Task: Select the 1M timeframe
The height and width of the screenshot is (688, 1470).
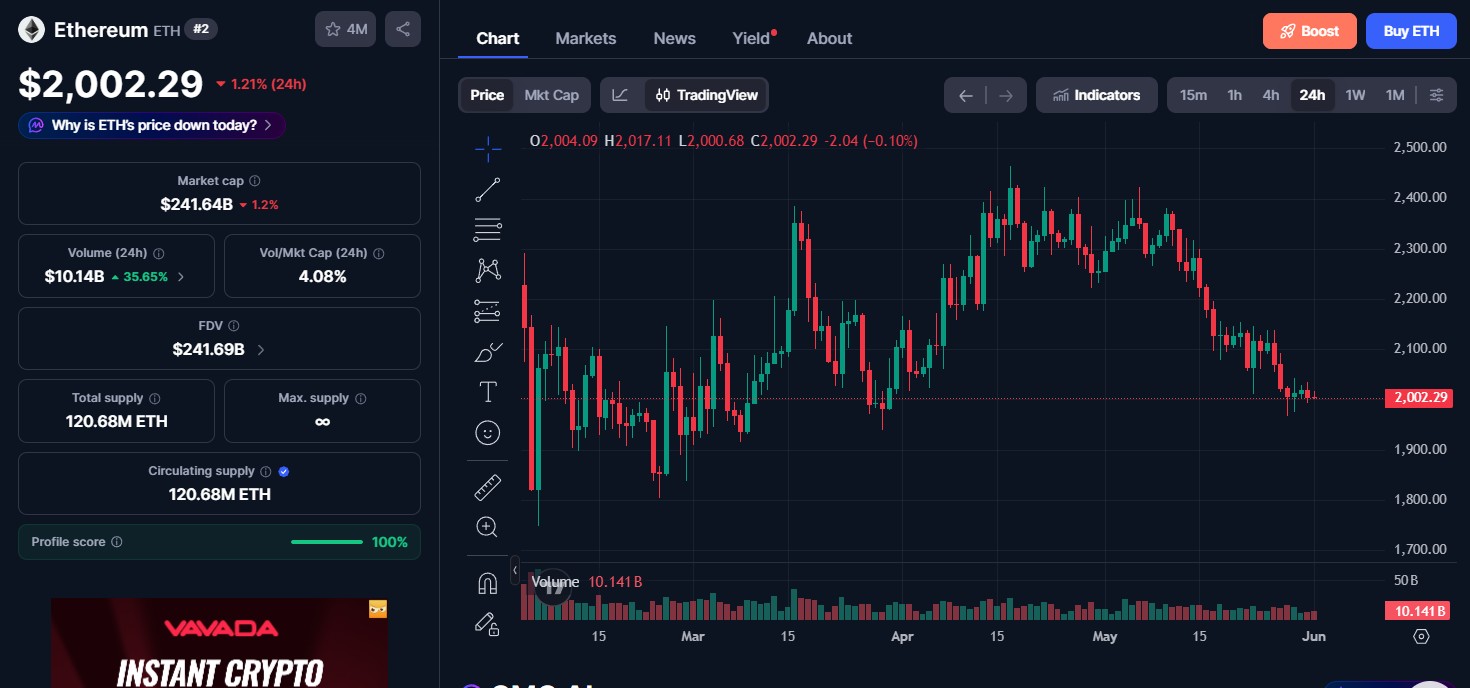Action: click(x=1395, y=95)
